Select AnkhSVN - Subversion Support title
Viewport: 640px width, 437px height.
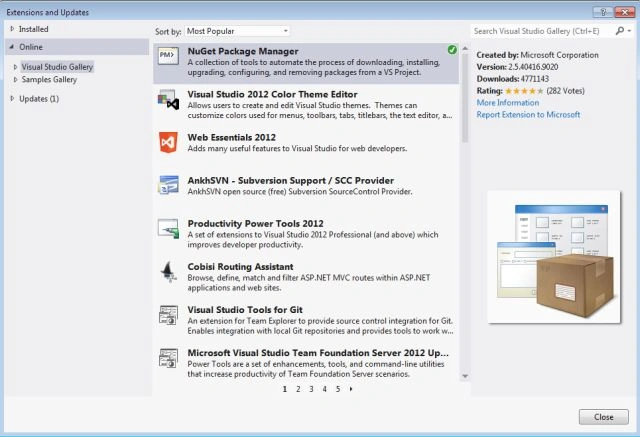pyautogui.click(x=291, y=180)
